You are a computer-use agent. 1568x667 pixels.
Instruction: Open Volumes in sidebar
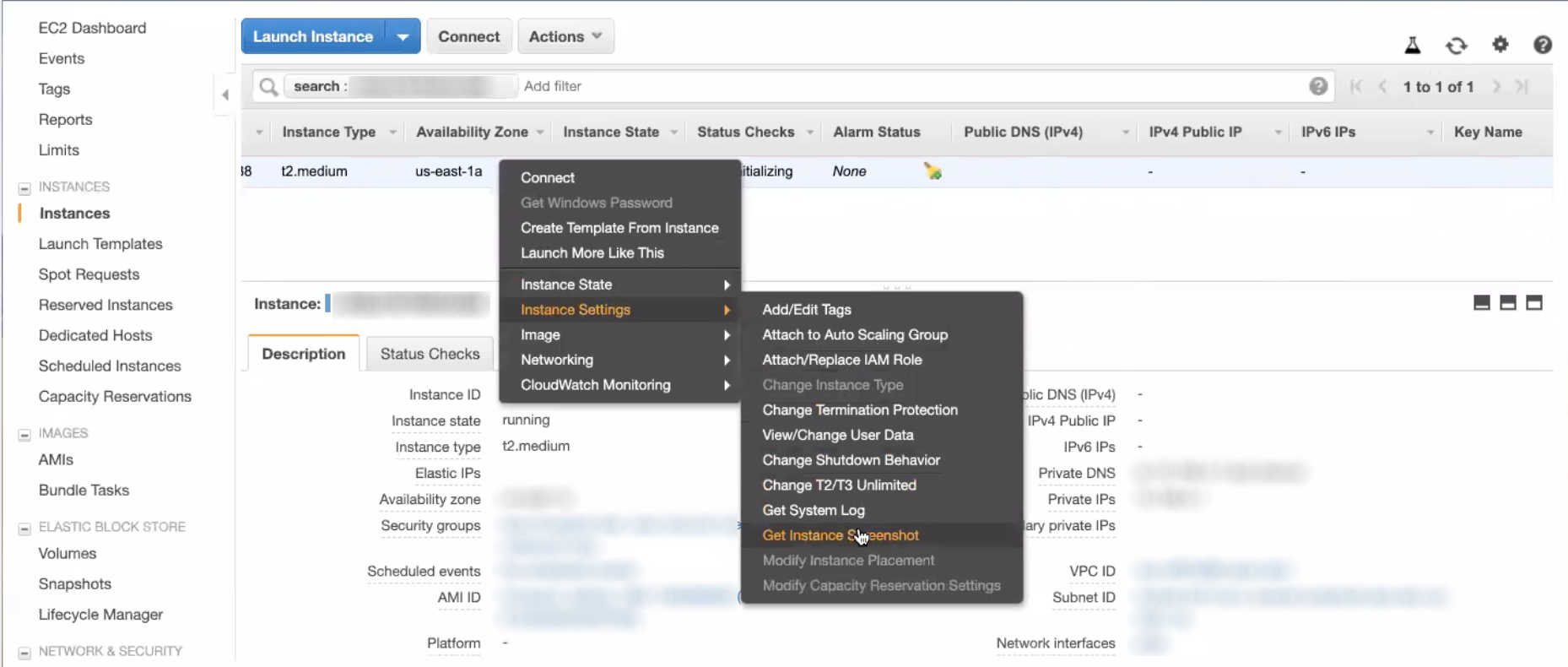point(68,554)
